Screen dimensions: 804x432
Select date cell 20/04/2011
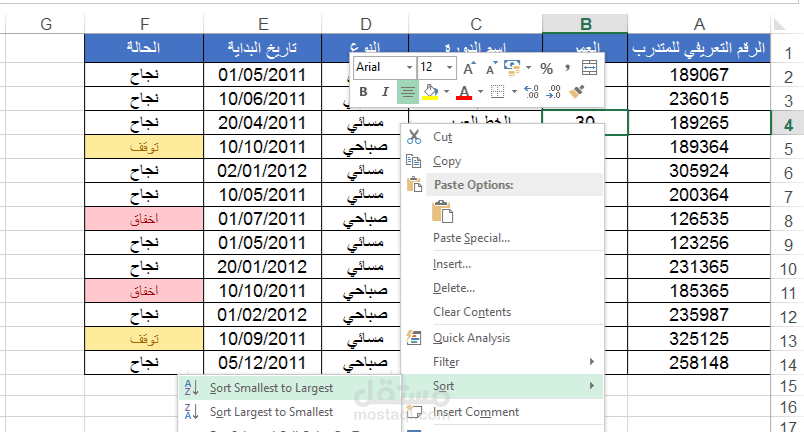point(262,123)
